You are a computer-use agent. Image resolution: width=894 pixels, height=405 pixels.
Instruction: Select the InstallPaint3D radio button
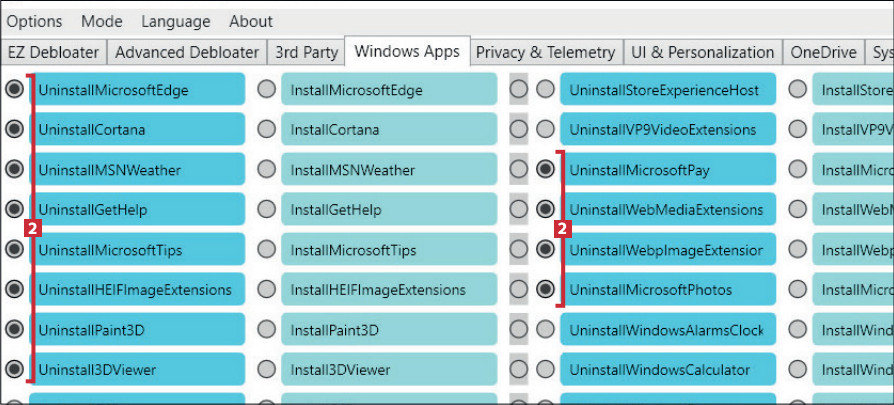[x=266, y=329]
